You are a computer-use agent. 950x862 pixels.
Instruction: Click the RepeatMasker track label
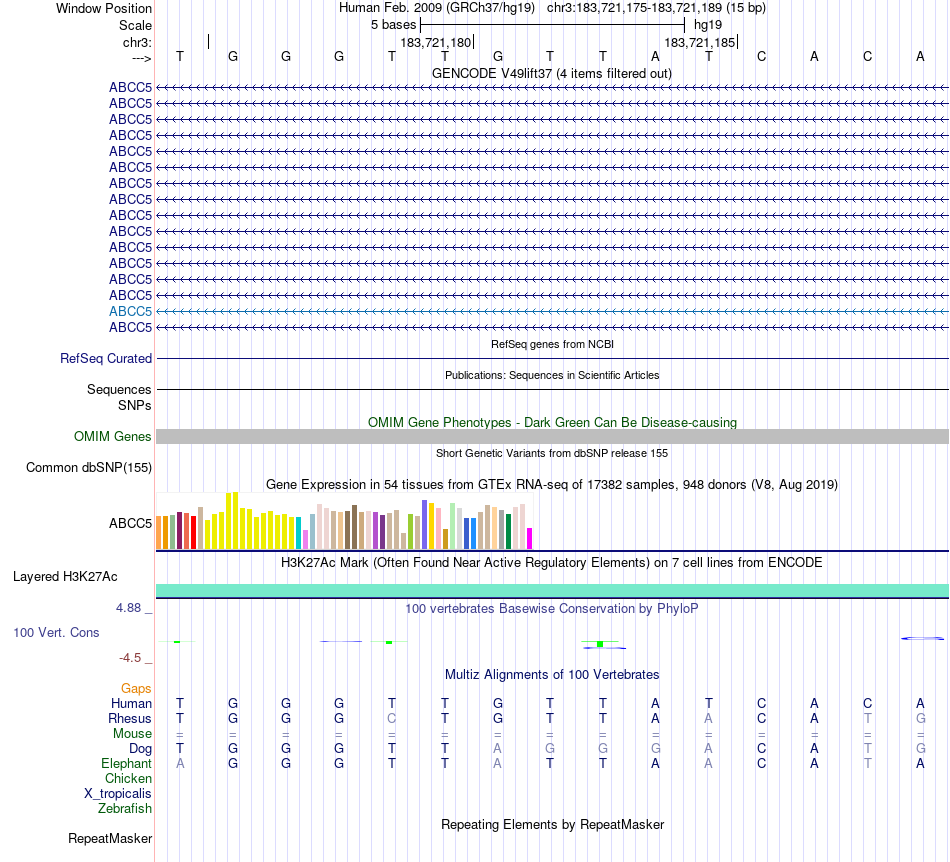[110, 838]
